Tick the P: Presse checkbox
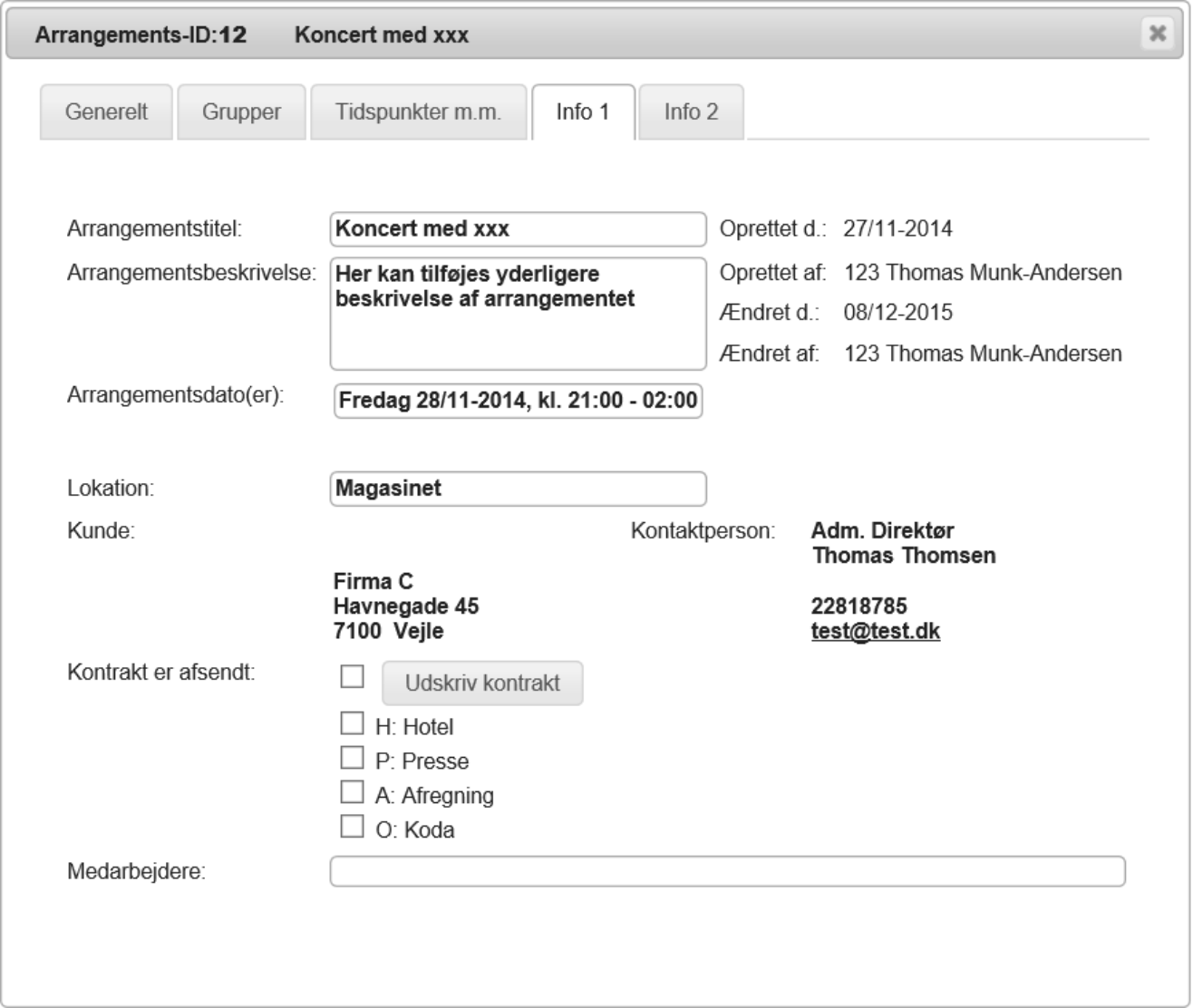Image resolution: width=1193 pixels, height=1008 pixels. pos(352,758)
